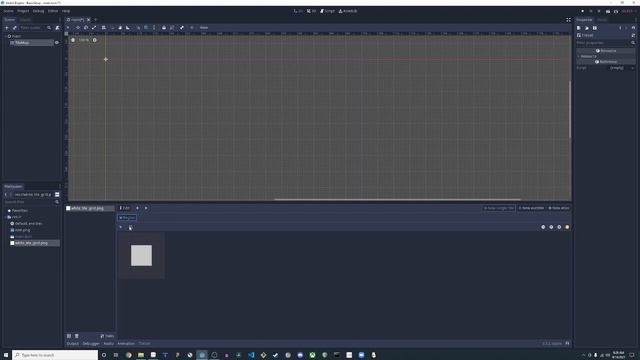Click the save resource icon in Inspector
Viewport: 640px width, 360px height.
pyautogui.click(x=595, y=28)
